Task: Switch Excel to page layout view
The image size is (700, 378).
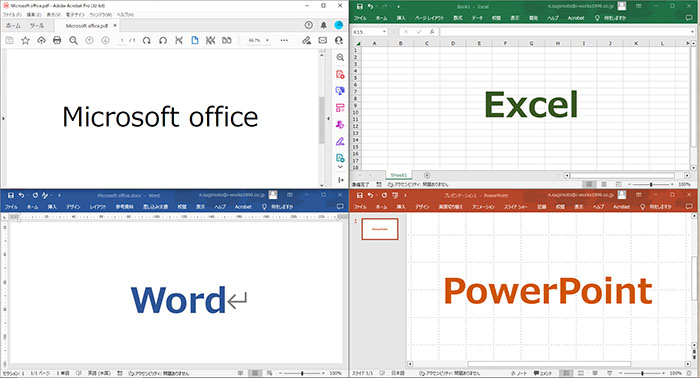Action: pos(604,184)
